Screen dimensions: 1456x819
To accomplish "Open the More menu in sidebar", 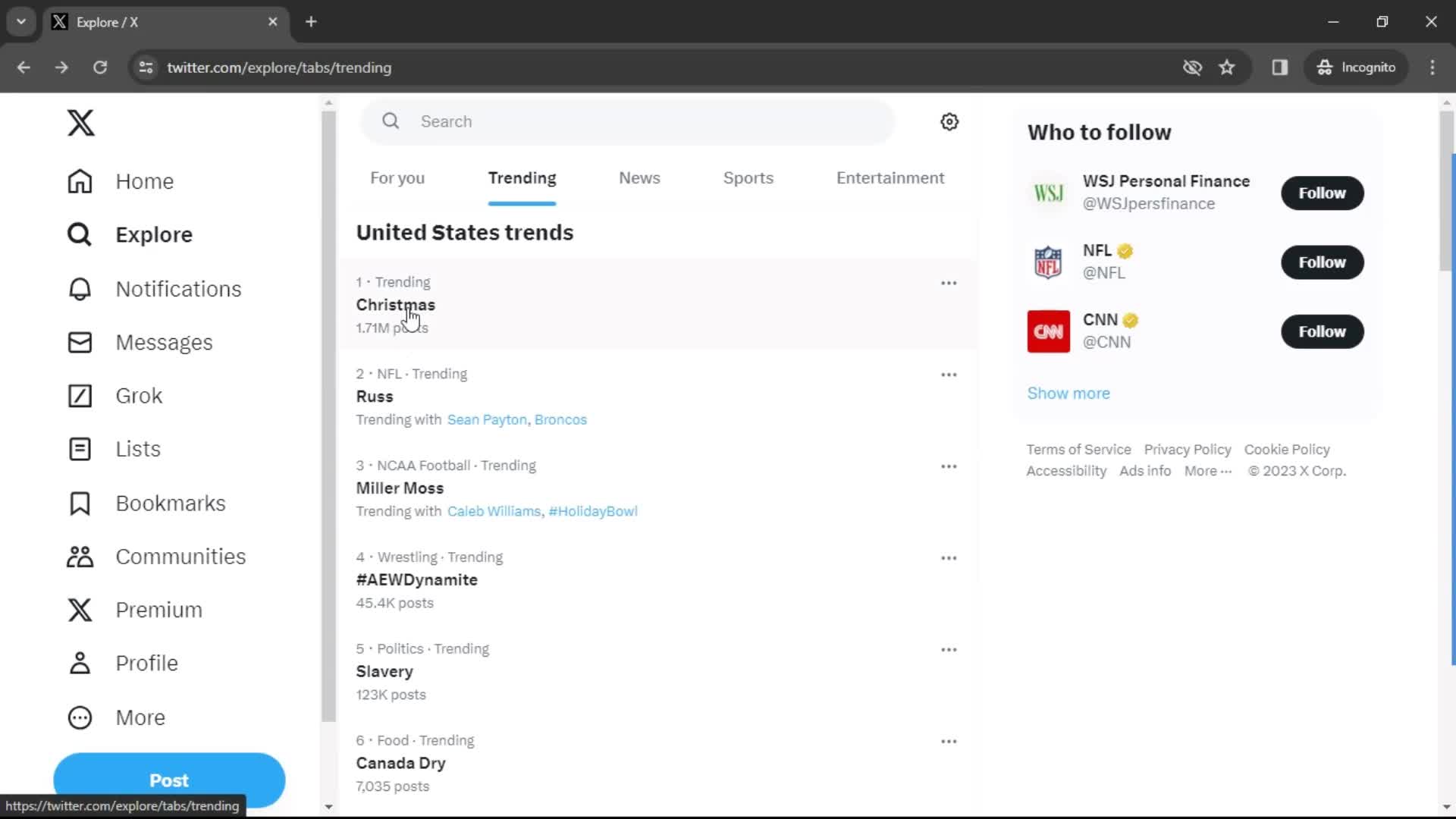I will click(117, 717).
